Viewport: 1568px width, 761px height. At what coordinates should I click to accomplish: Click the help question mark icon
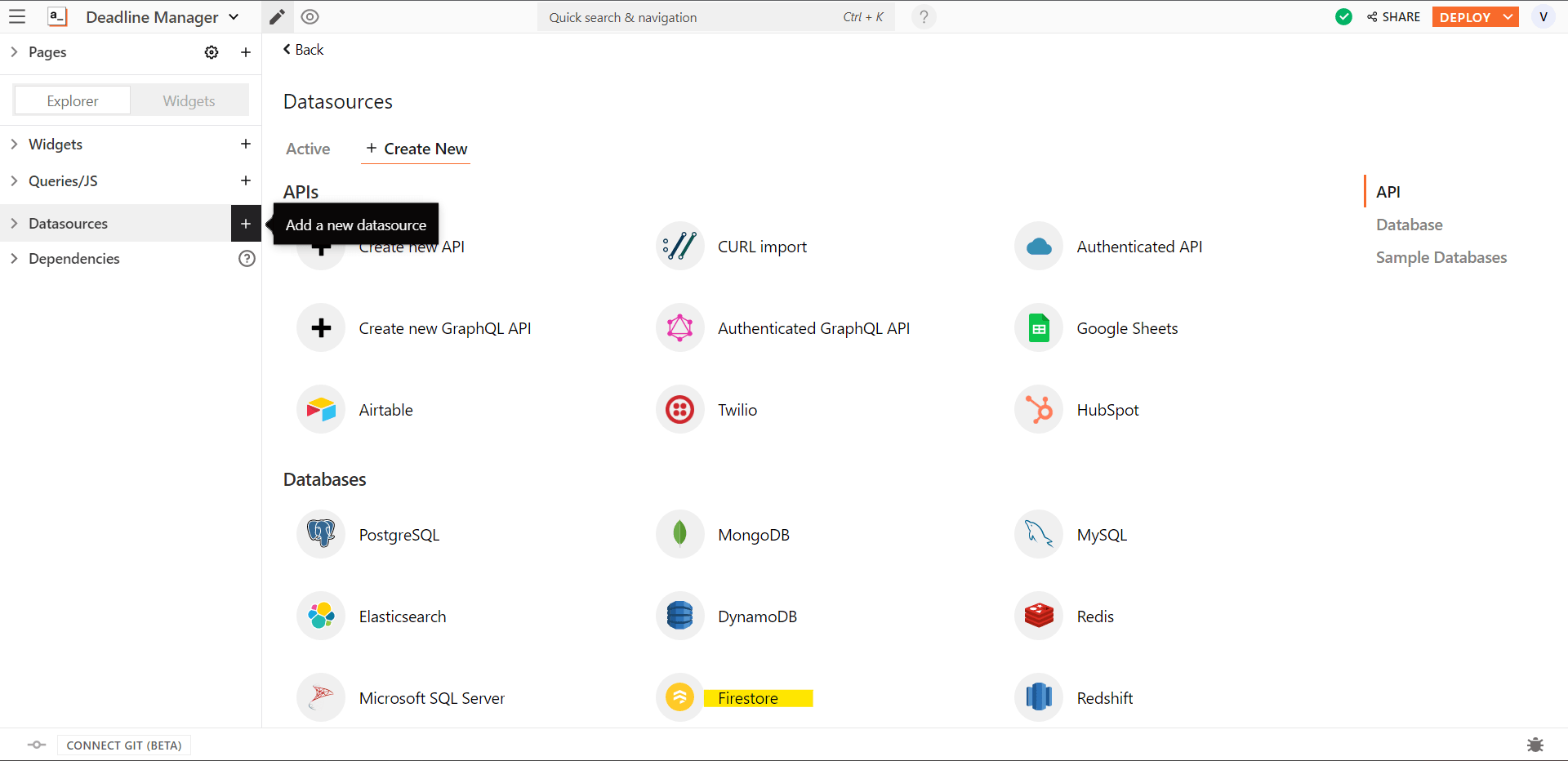[924, 17]
